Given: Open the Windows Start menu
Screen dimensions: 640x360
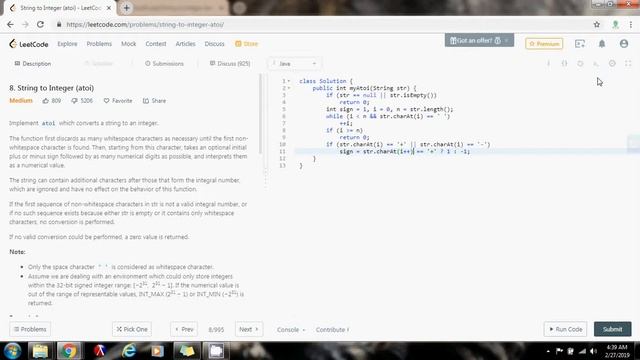Looking at the screenshot, I should click(12, 351).
